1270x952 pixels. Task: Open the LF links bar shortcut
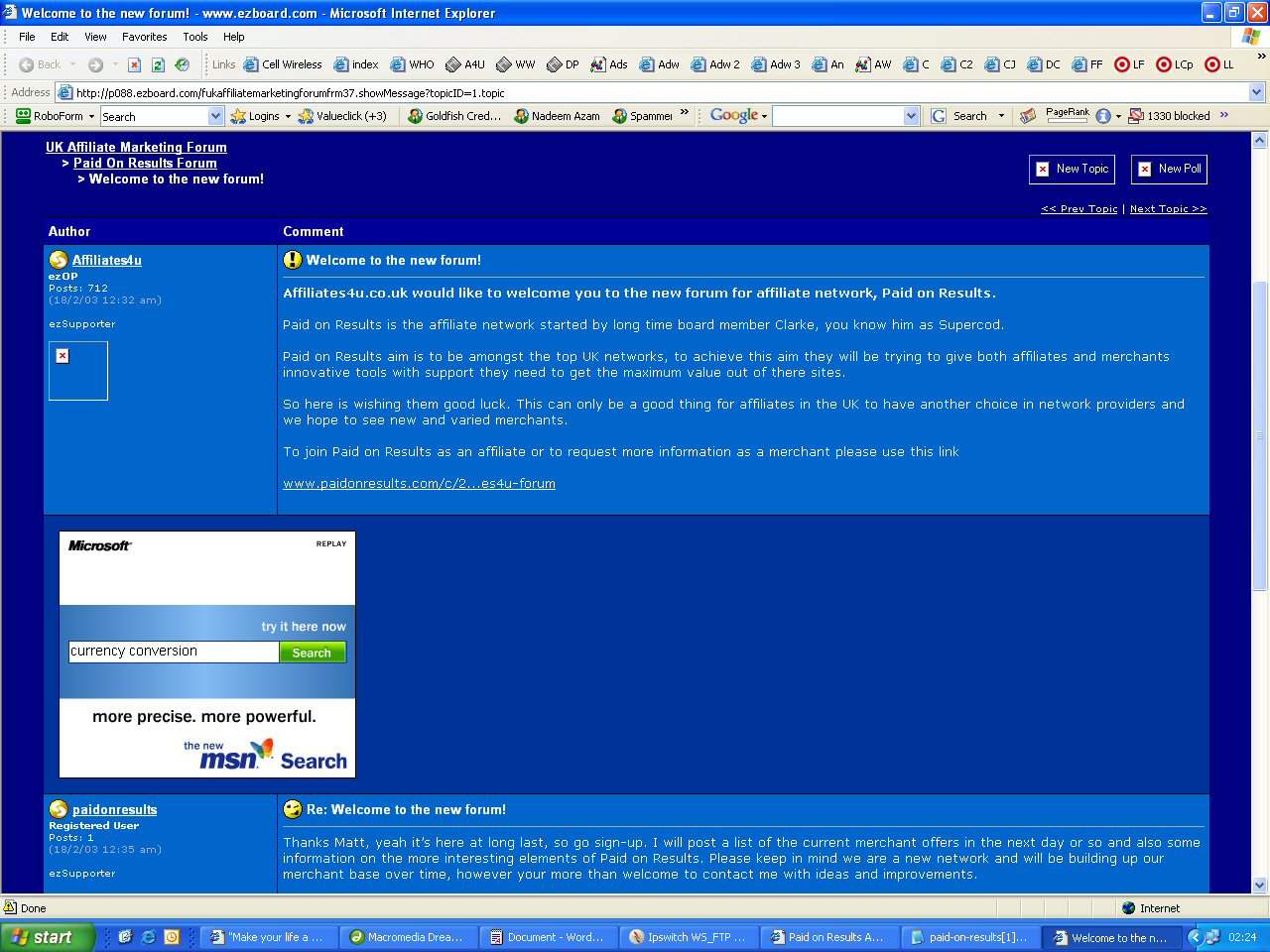point(1129,64)
